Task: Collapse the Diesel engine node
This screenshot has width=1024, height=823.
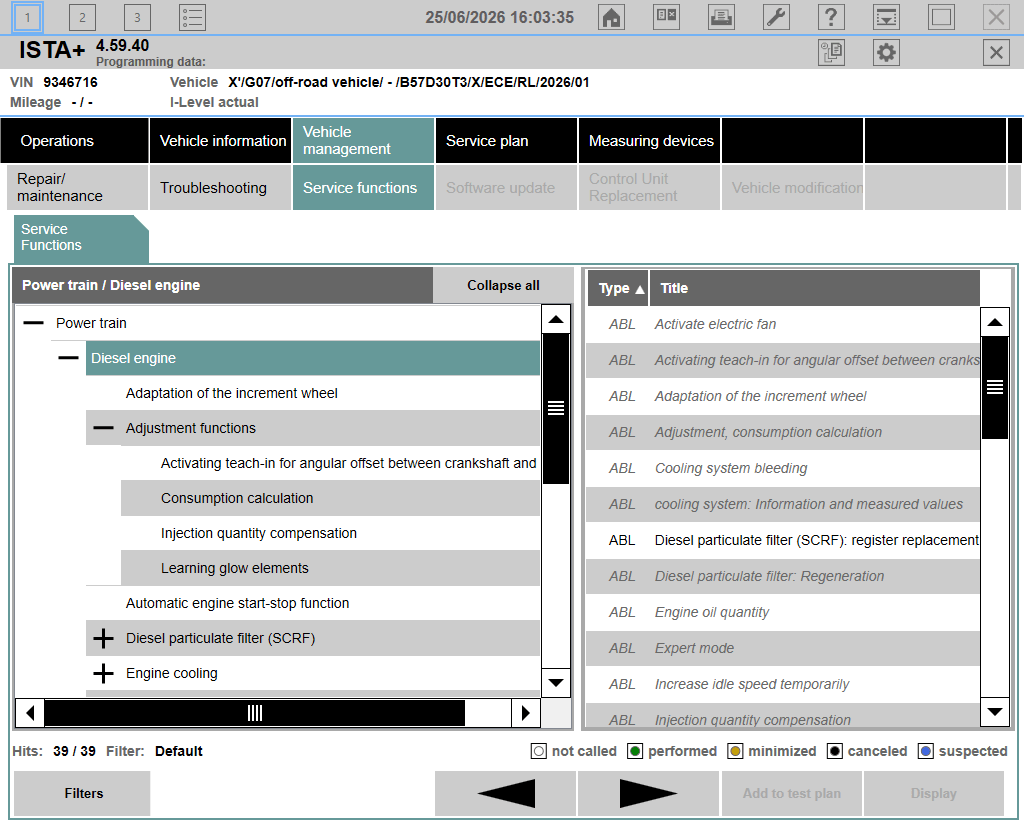Action: [68, 358]
